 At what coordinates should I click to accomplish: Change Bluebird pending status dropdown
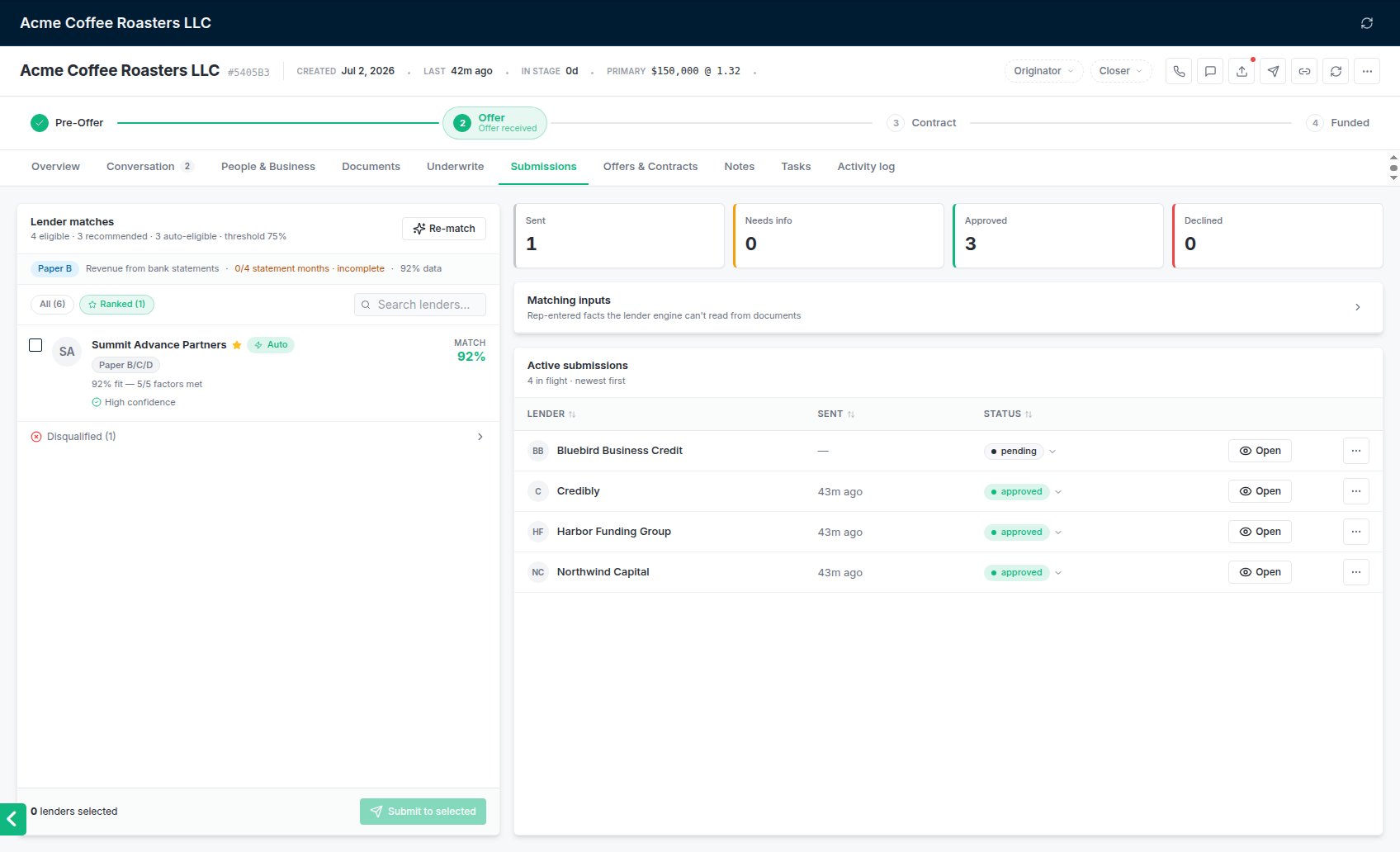[1020, 451]
